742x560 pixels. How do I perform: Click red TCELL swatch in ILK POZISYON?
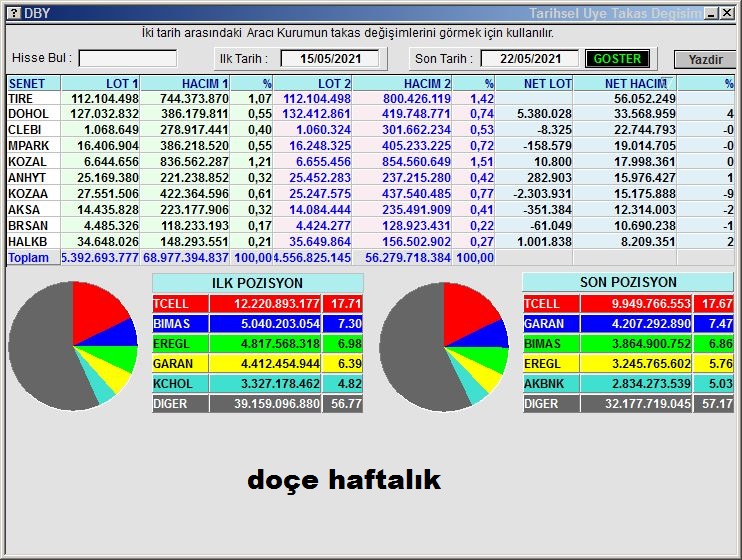[170, 304]
